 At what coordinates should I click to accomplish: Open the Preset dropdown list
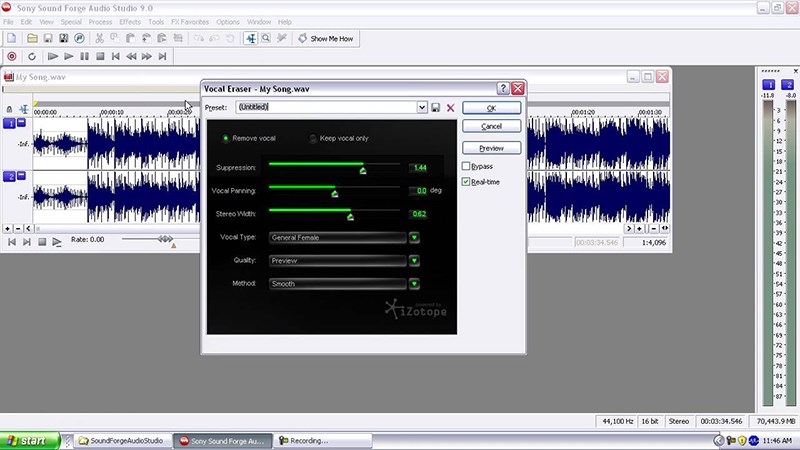422,107
